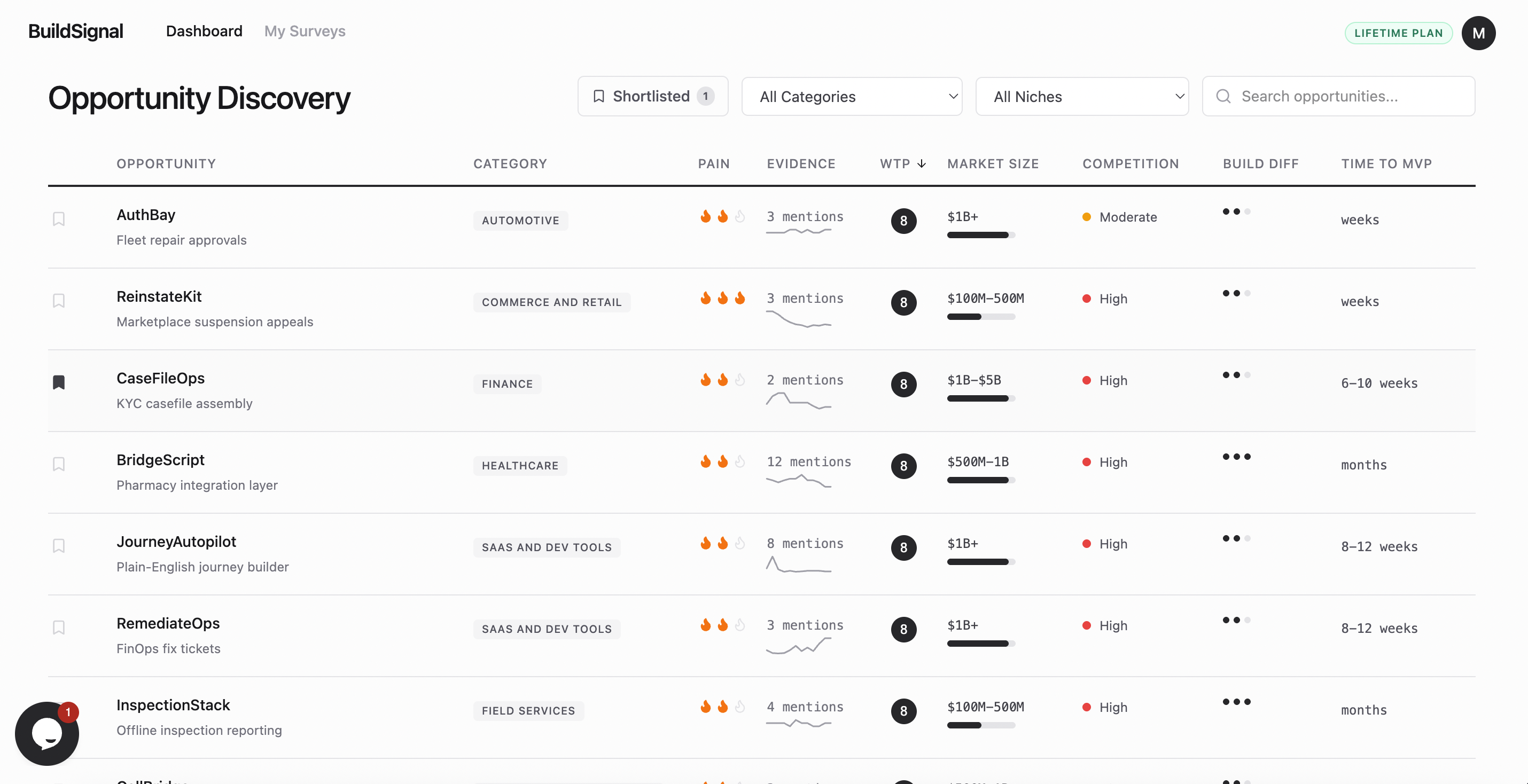Remove CaseFileOps from shortlist bookmark

[x=59, y=382]
